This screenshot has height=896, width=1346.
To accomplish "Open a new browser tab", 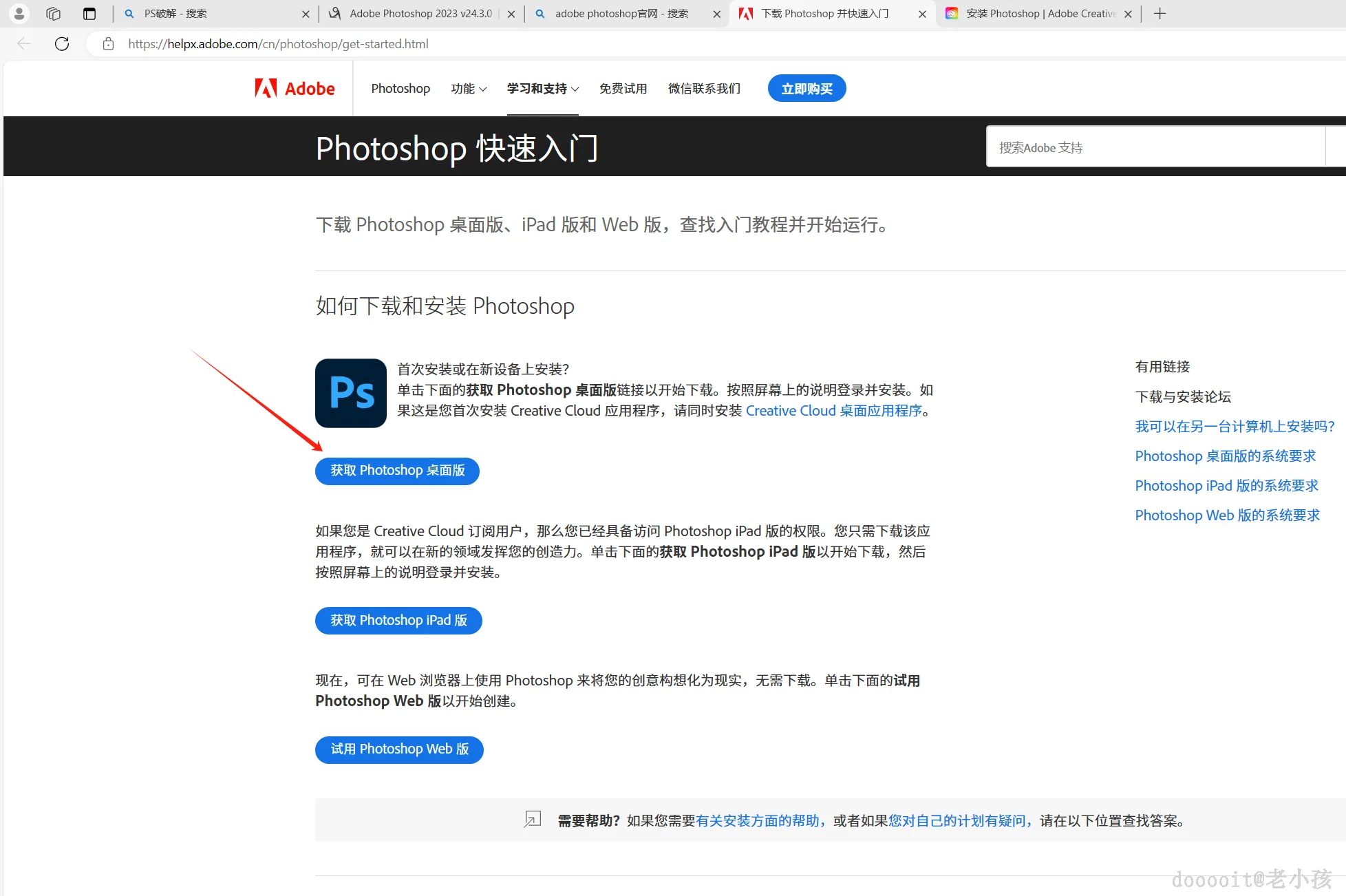I will [1160, 13].
